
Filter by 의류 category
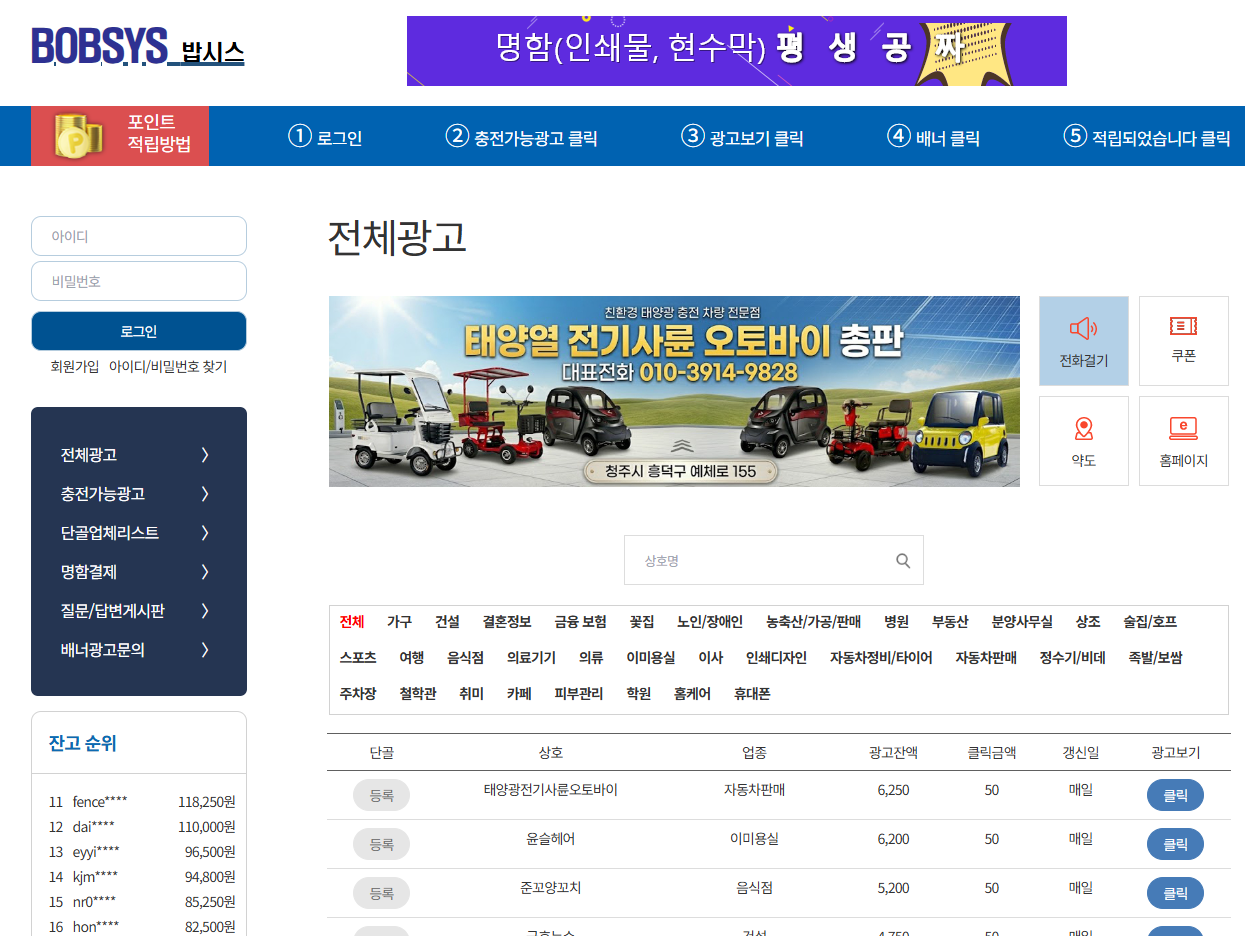591,658
